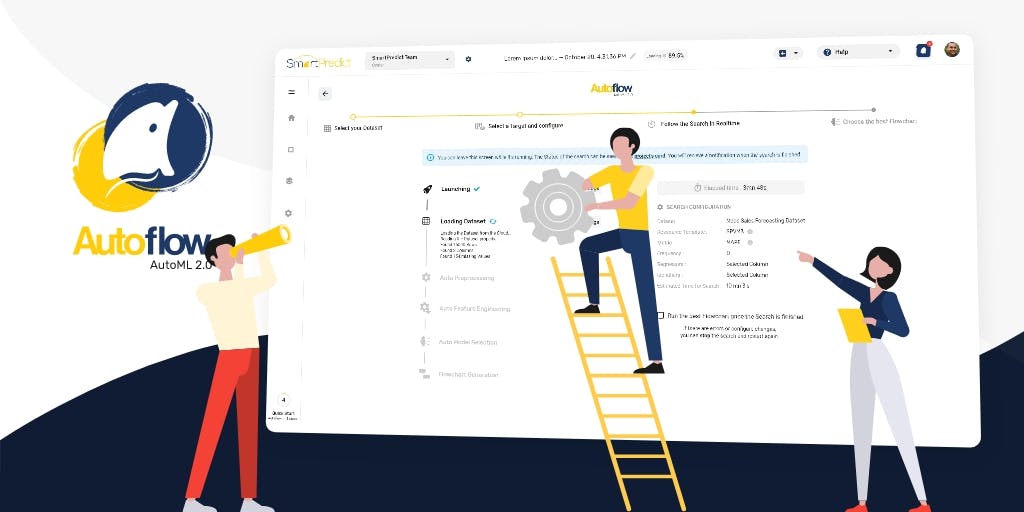Go back using the left arrow button
The width and height of the screenshot is (1024, 512).
325,94
